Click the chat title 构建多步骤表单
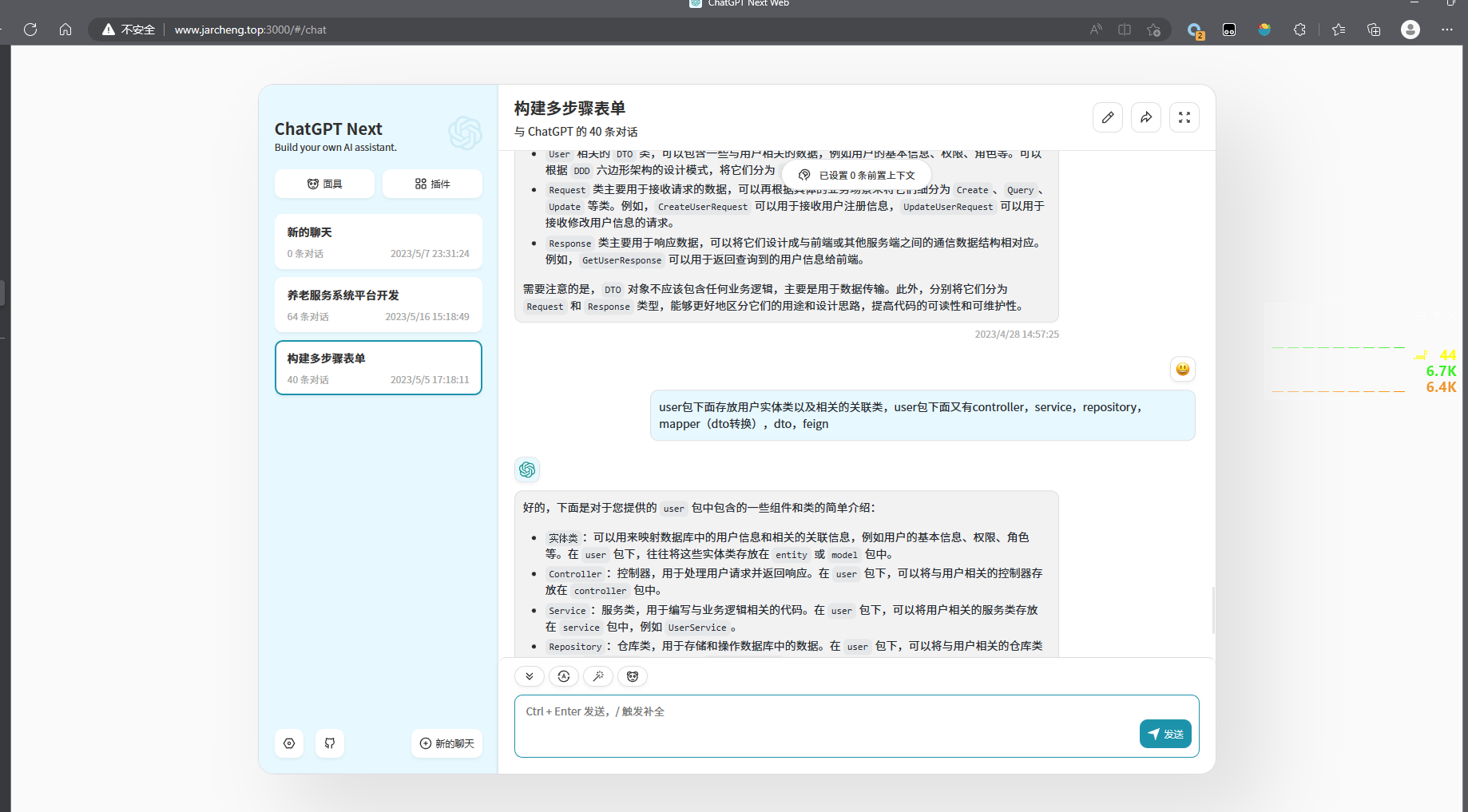The image size is (1468, 812). coord(569,108)
